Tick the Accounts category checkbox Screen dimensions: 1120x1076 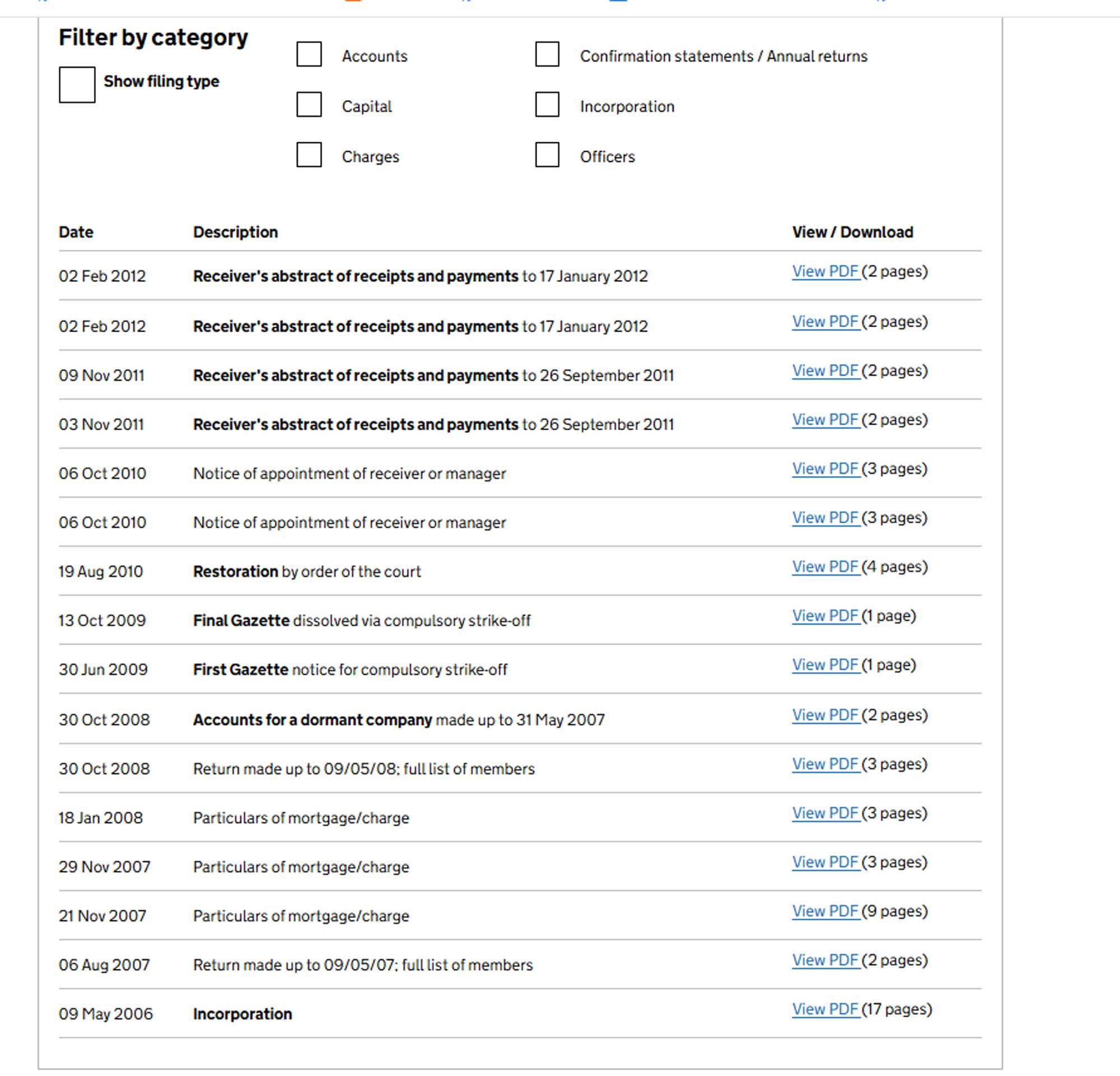coord(309,54)
